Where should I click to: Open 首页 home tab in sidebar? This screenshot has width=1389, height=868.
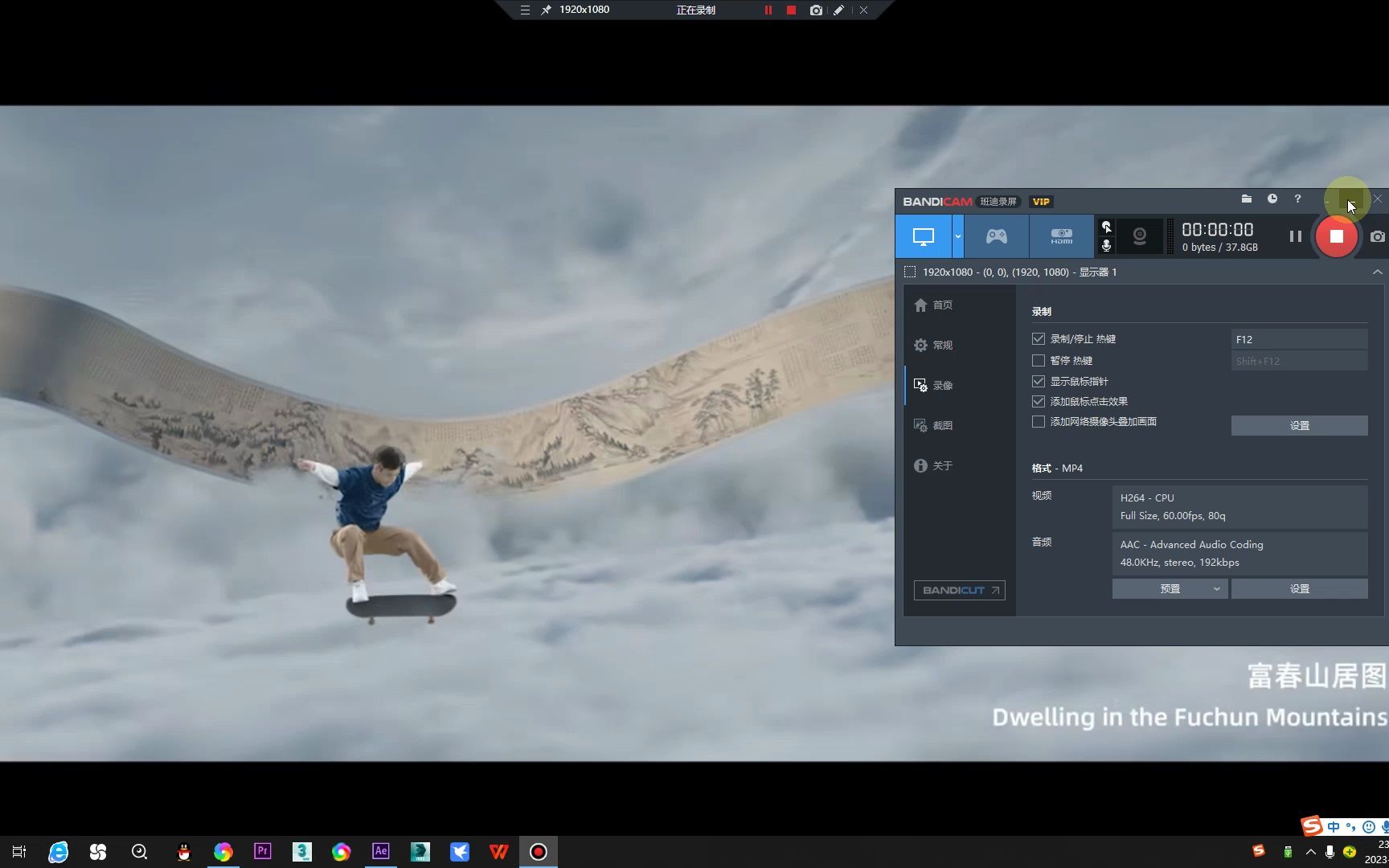click(933, 305)
